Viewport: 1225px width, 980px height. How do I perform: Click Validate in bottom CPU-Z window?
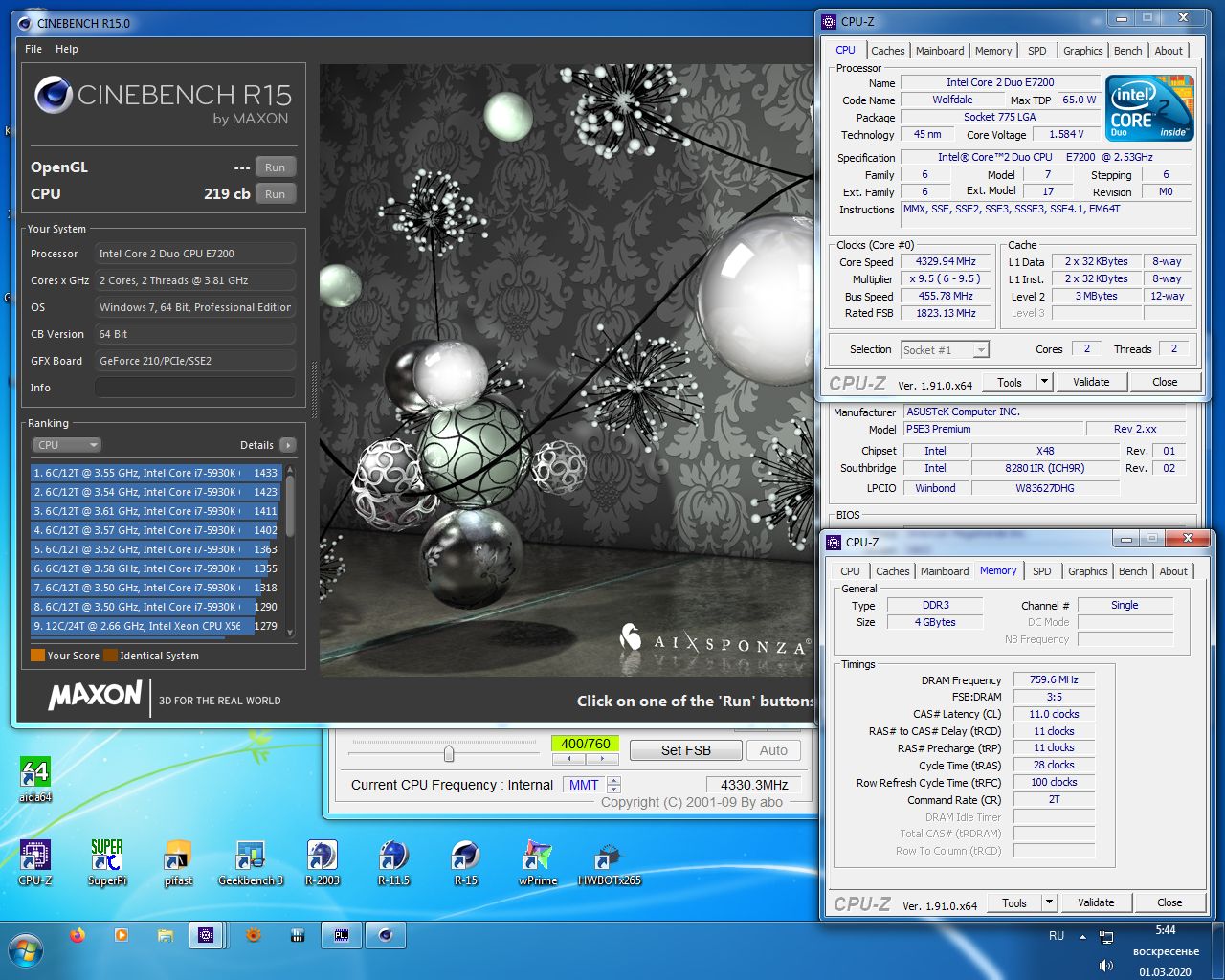(x=1096, y=902)
